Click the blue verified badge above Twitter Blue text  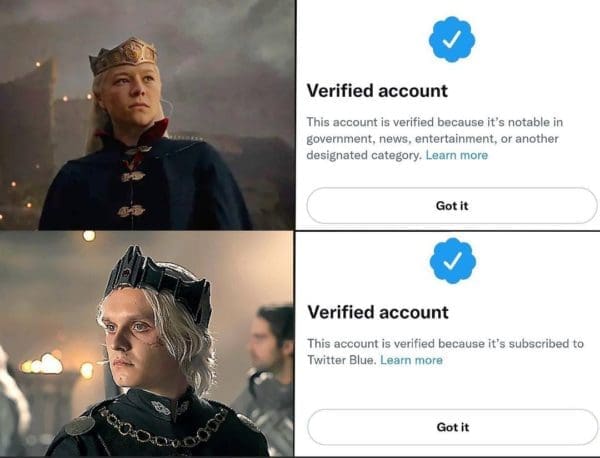451,262
